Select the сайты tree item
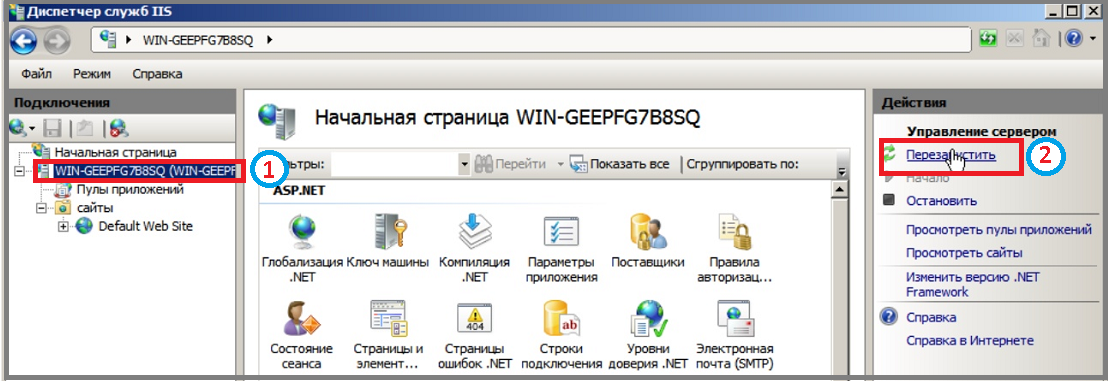The width and height of the screenshot is (1108, 381). pos(95,208)
